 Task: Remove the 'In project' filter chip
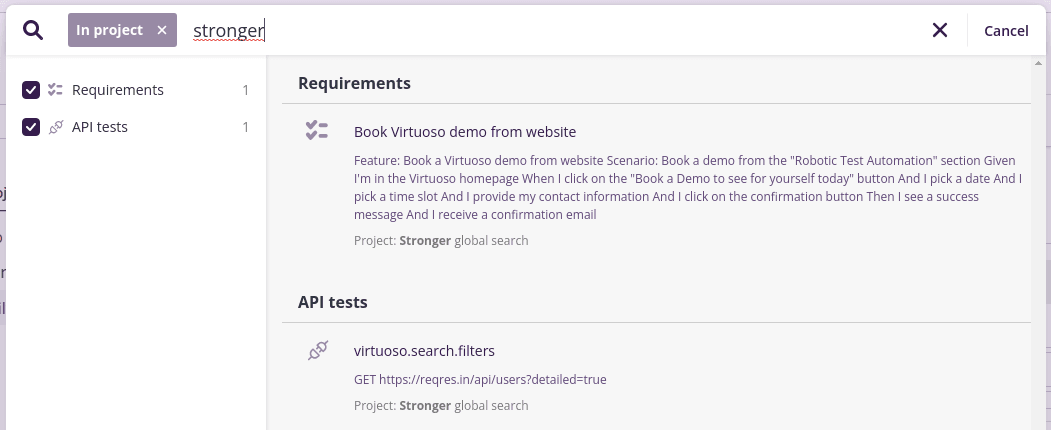pyautogui.click(x=162, y=30)
